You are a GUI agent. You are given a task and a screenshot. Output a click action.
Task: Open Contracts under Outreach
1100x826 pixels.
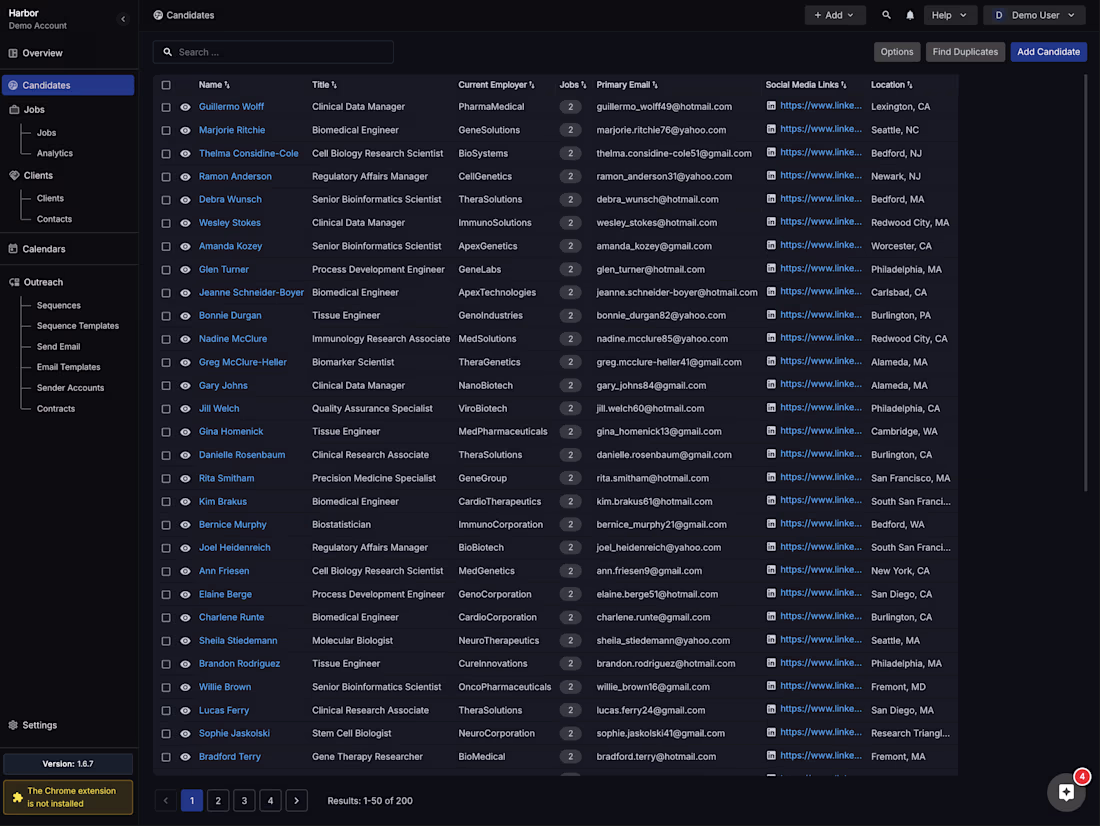(x=55, y=408)
